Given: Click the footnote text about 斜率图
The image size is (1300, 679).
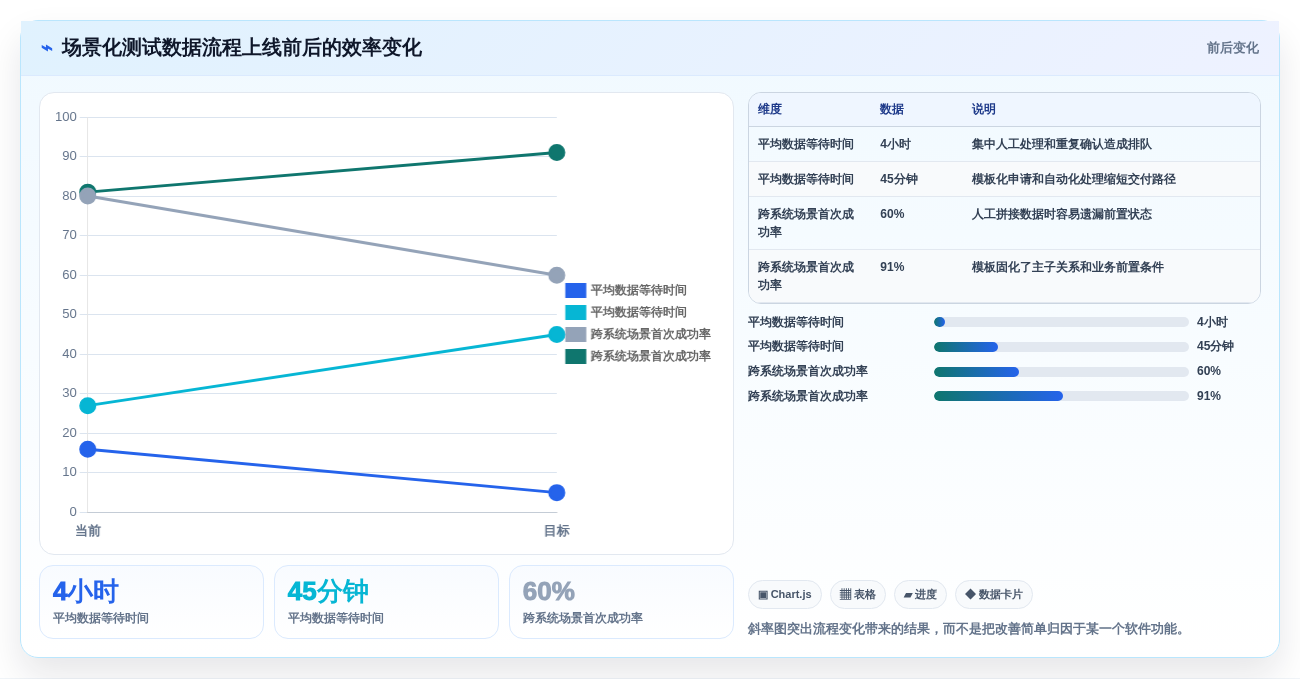Looking at the screenshot, I should pos(968,629).
